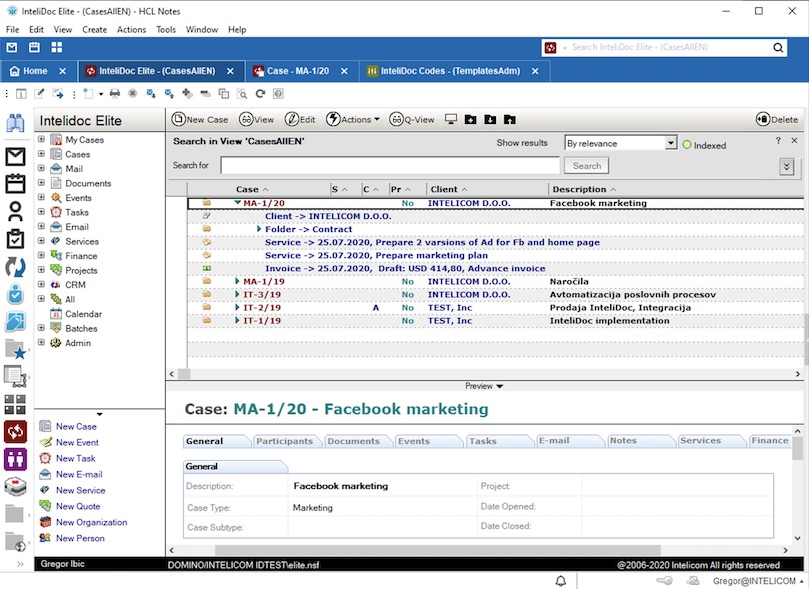
Task: Open the Mail icon in top blue bar
Action: pos(12,47)
